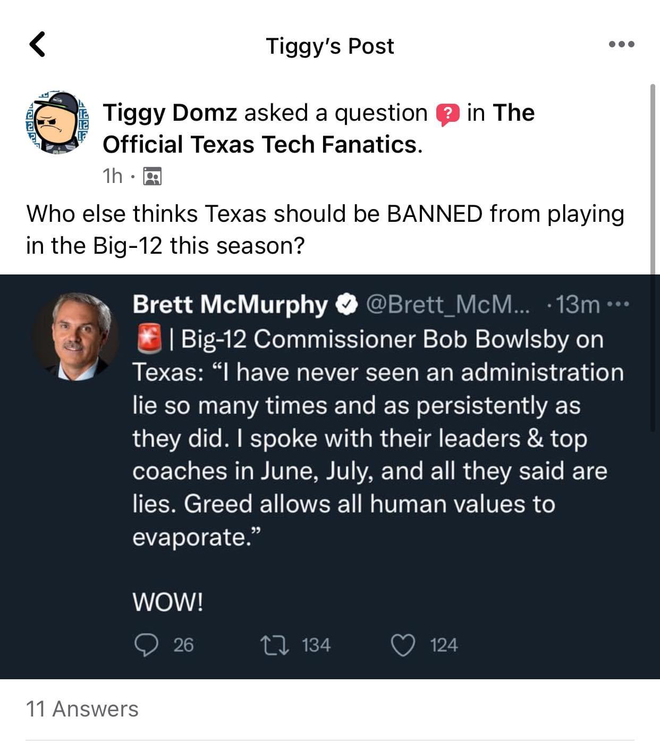
Task: Tap the Tiggy's Post header title
Action: [330, 46]
